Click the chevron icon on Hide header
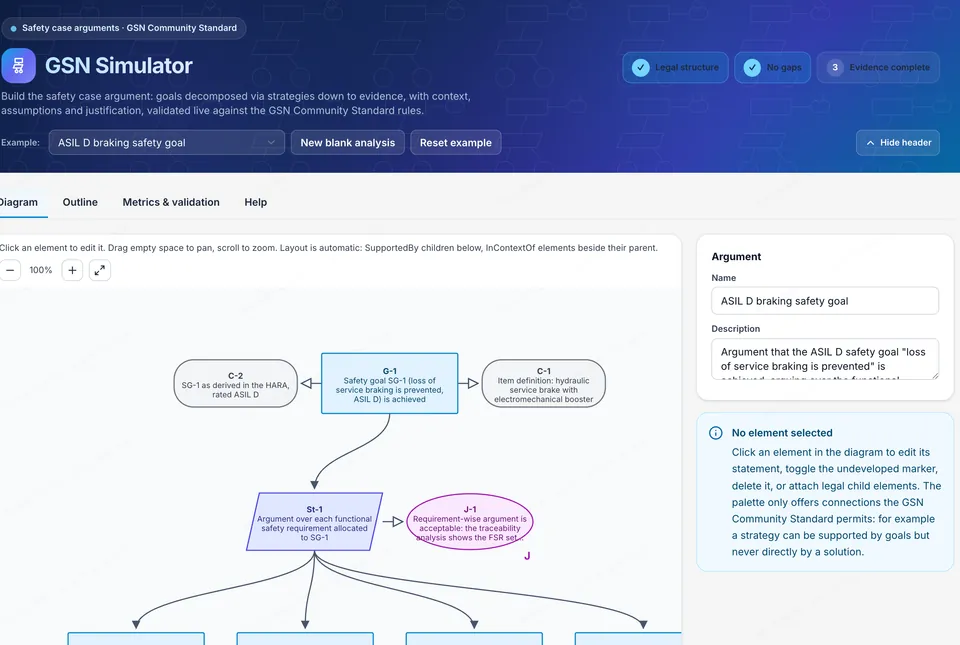Image resolution: width=960 pixels, height=645 pixels. 870,143
